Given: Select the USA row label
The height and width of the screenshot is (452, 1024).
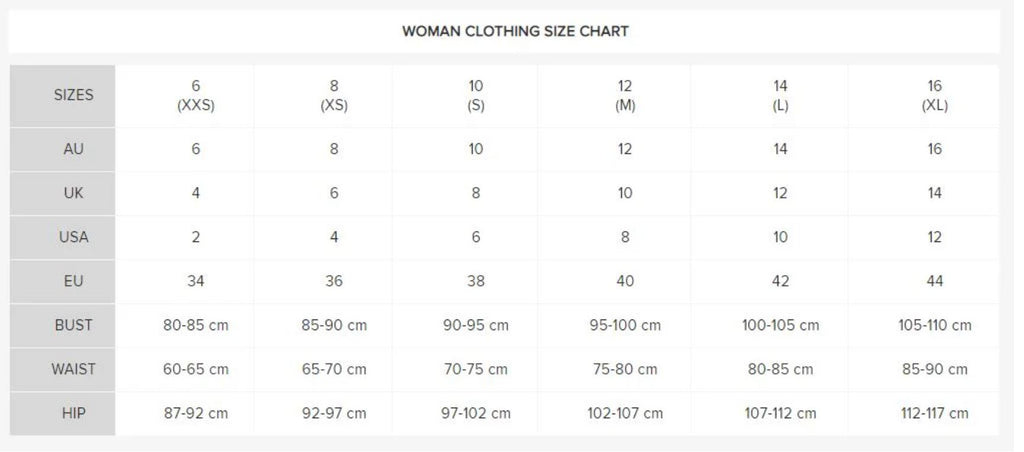Looking at the screenshot, I should [x=63, y=238].
